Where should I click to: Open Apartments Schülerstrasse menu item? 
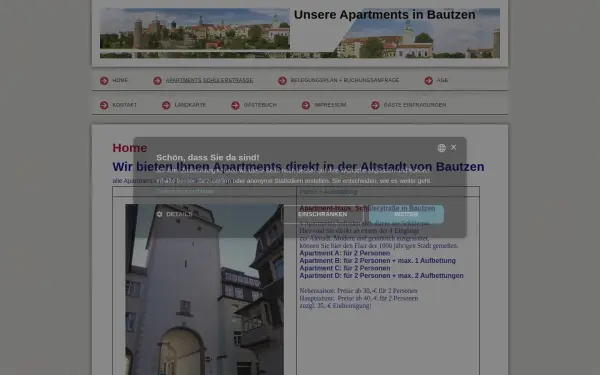coord(209,80)
